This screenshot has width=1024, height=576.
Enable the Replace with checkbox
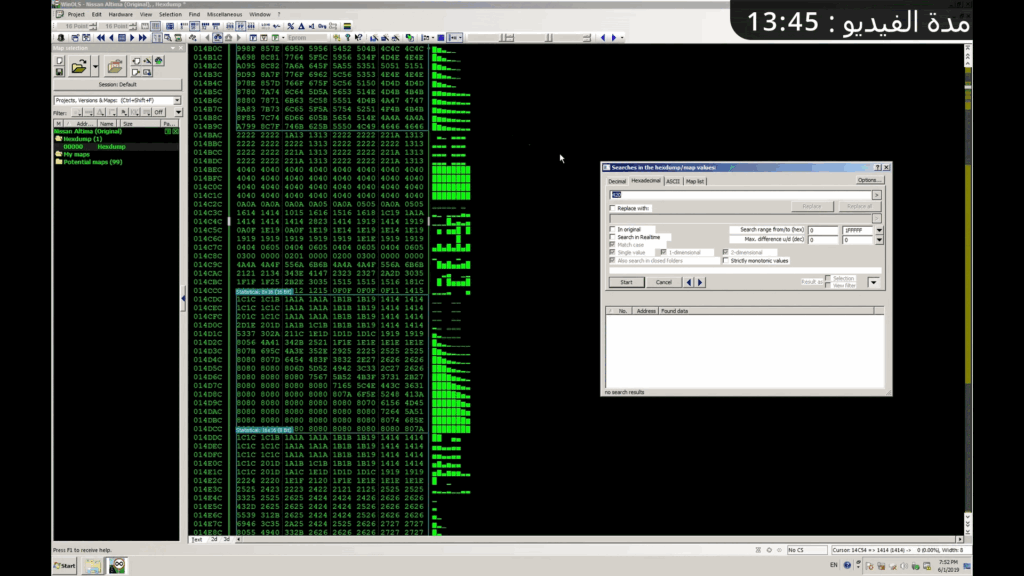click(x=613, y=208)
